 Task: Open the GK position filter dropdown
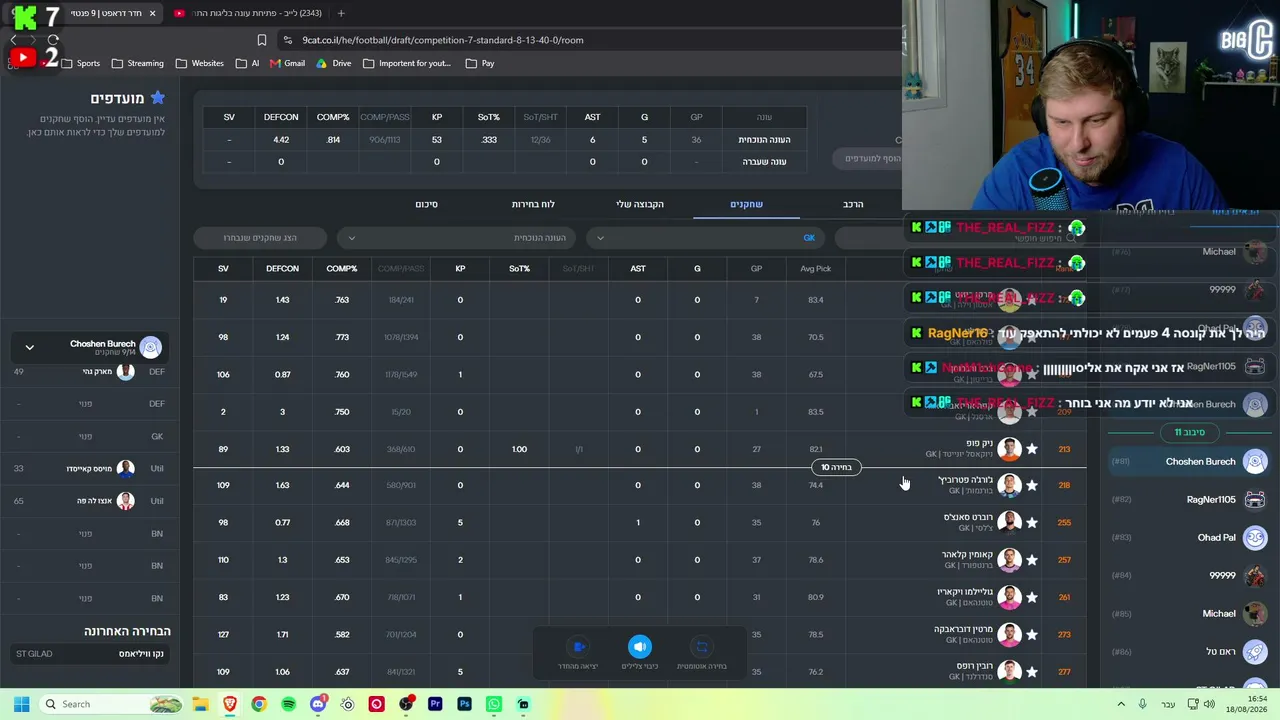click(706, 237)
